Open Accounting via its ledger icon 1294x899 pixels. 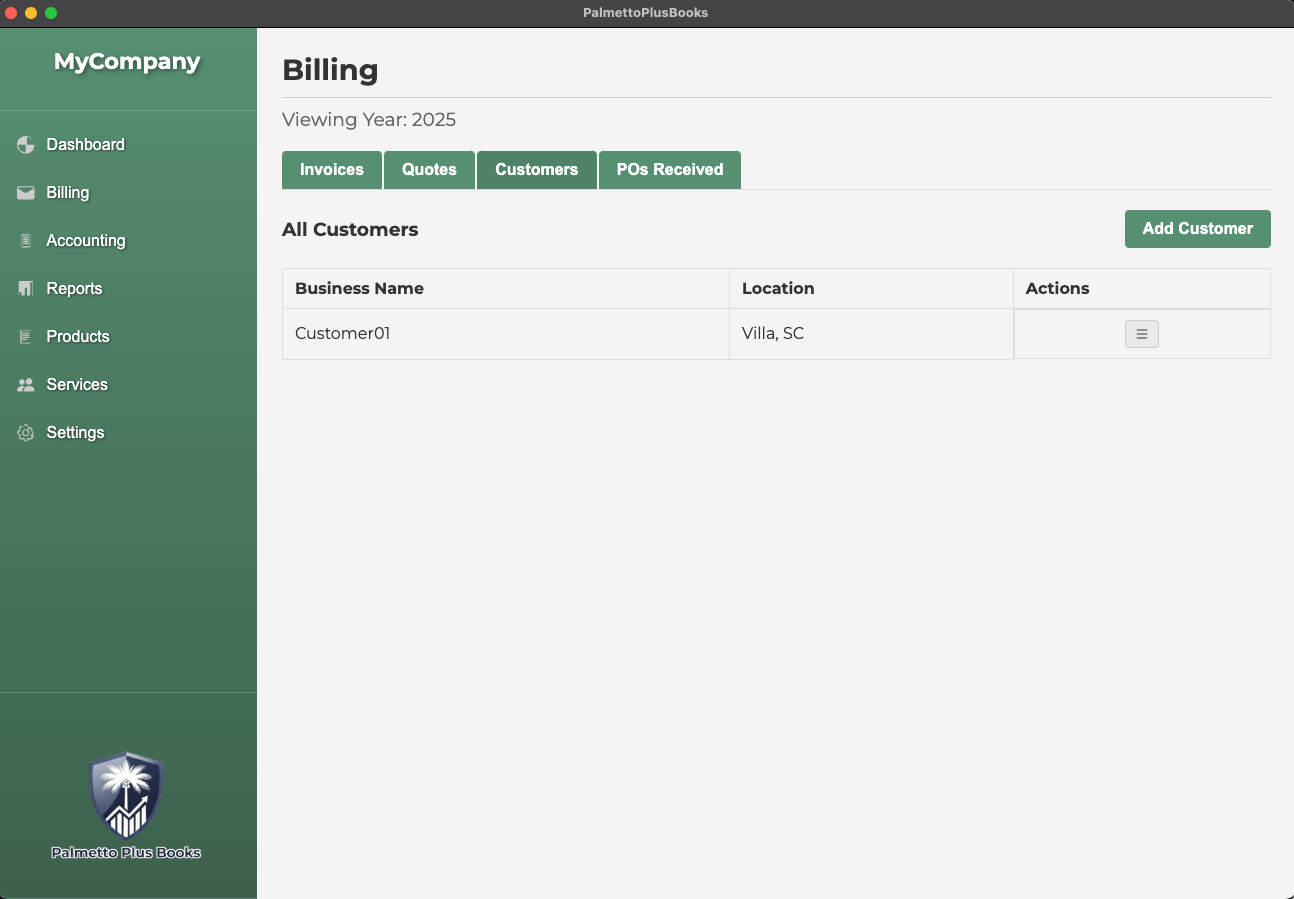(26, 241)
